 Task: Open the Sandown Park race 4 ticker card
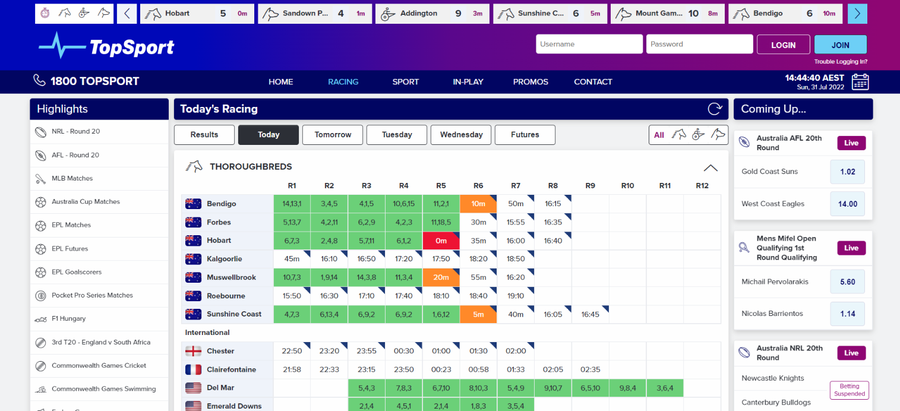click(x=315, y=14)
